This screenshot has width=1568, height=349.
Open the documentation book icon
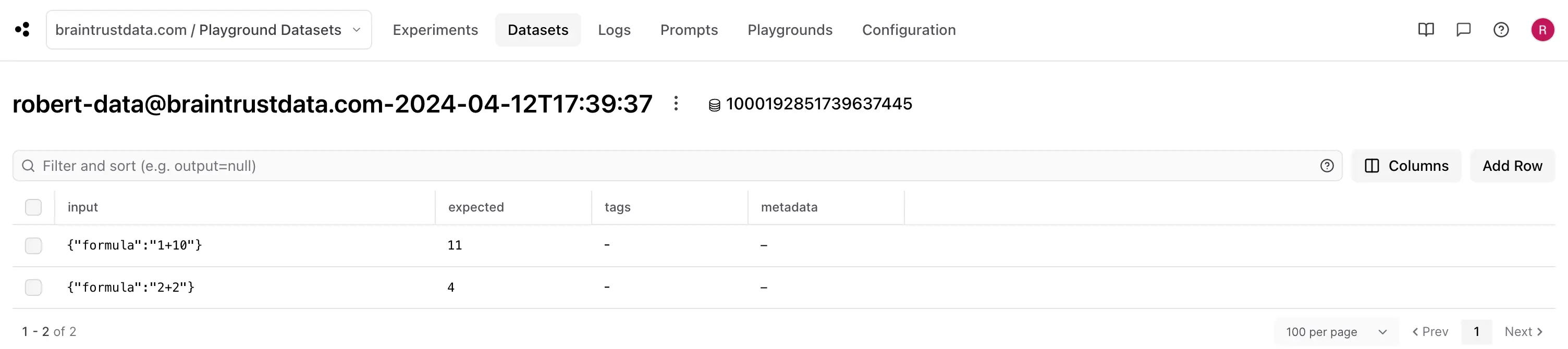point(1426,30)
